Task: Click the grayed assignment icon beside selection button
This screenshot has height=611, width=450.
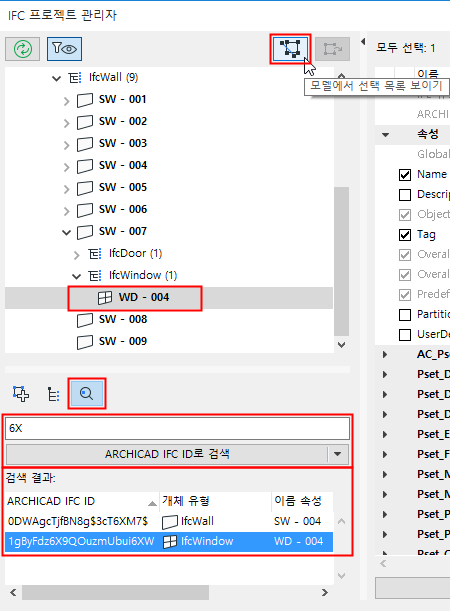Action: coord(332,49)
